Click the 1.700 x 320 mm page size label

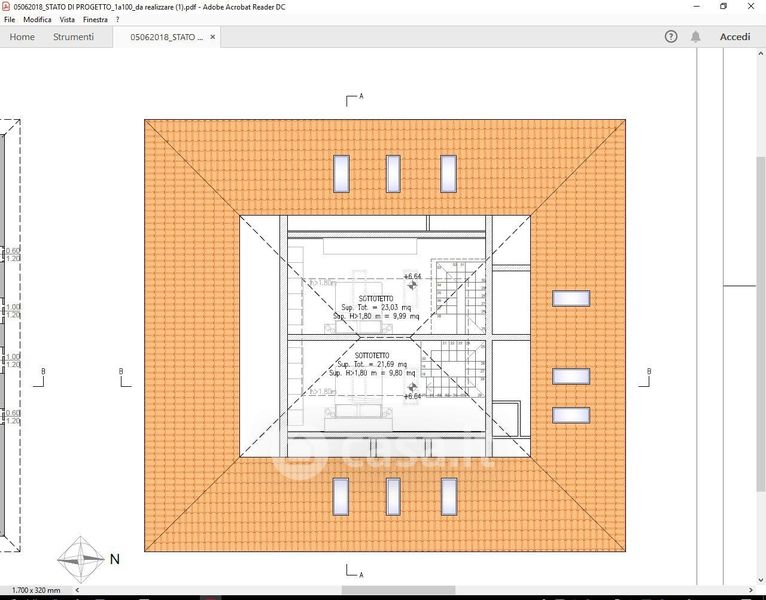coord(32,591)
